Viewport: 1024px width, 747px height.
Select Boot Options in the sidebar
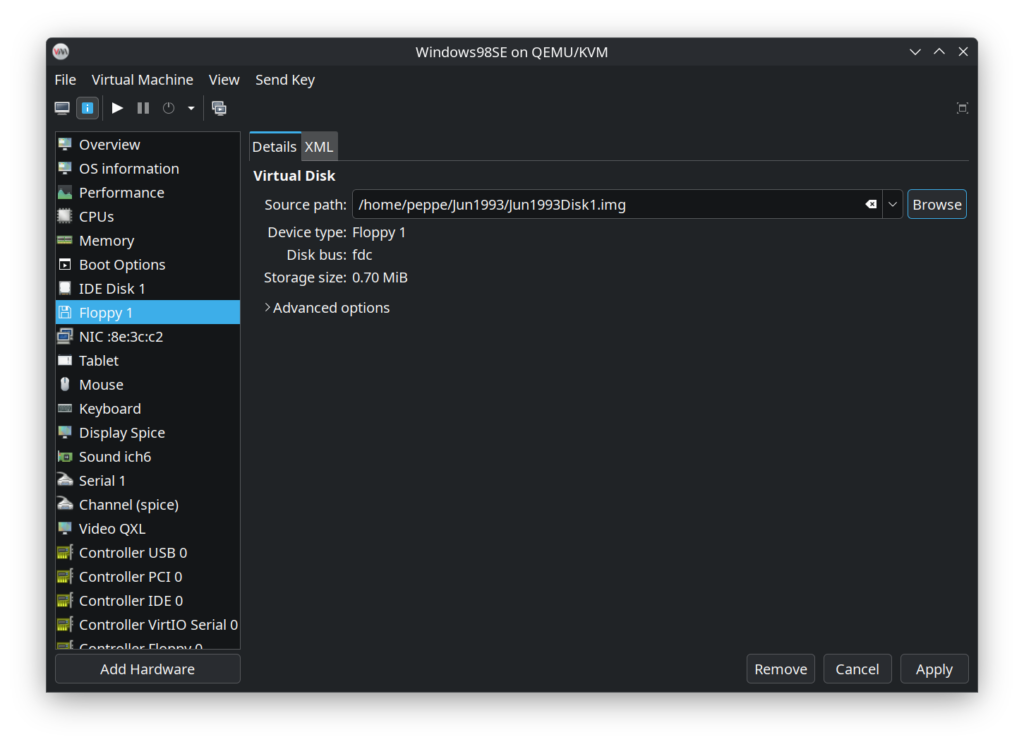tap(122, 264)
